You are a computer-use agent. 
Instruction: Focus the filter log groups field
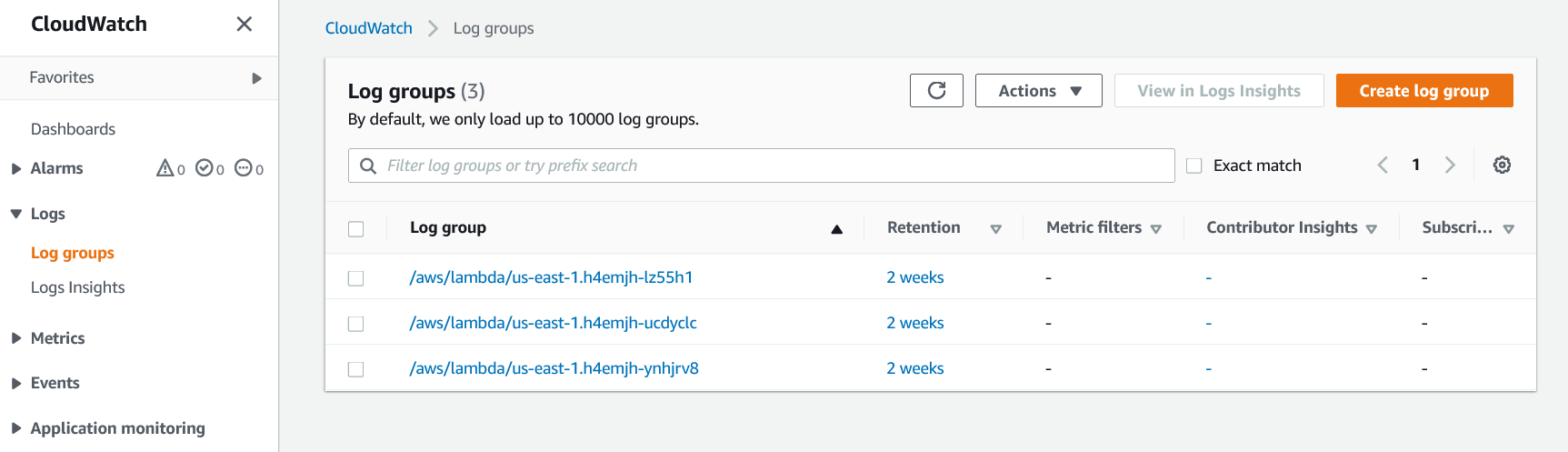pos(761,166)
